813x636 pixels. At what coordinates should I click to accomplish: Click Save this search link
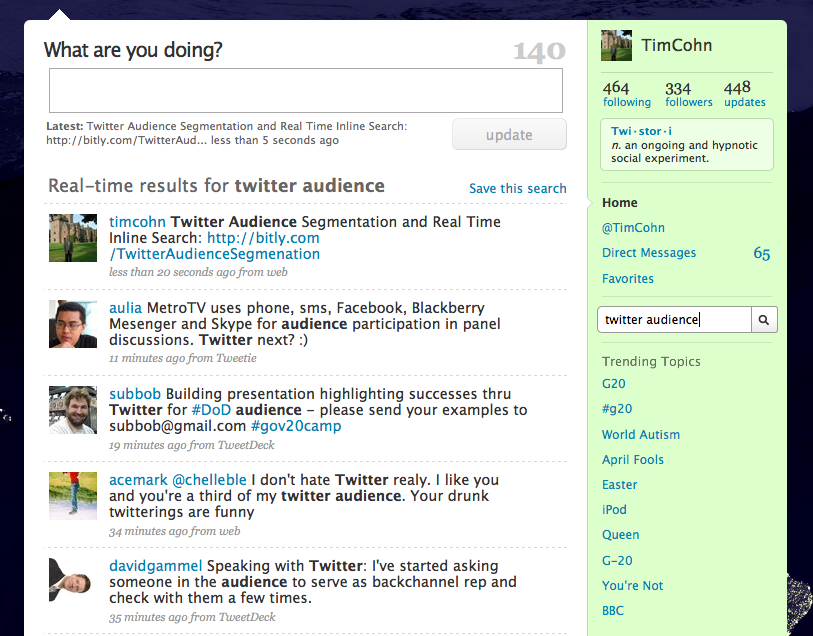pos(517,189)
